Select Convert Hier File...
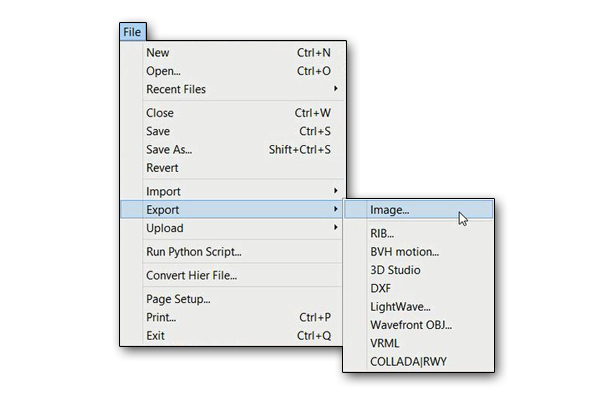Screen dimensions: 600x410 [233, 275]
